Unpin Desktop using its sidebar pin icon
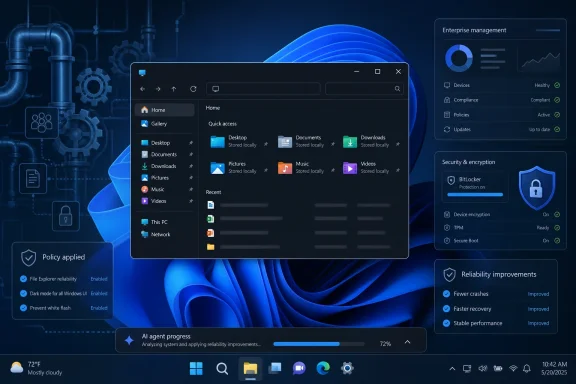Viewport: 576px width, 384px height. click(x=191, y=143)
